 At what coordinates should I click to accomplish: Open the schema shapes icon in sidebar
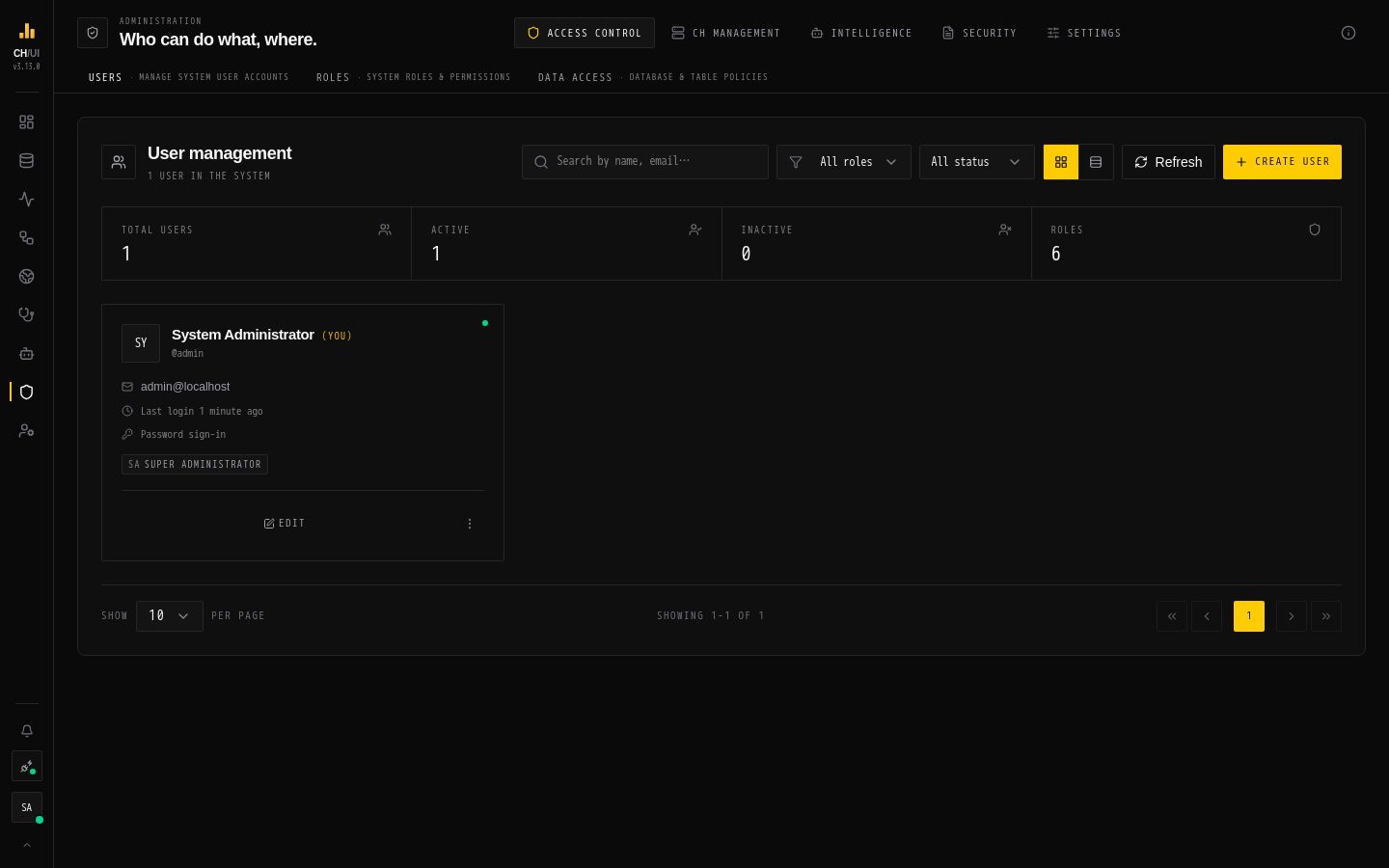click(x=26, y=238)
